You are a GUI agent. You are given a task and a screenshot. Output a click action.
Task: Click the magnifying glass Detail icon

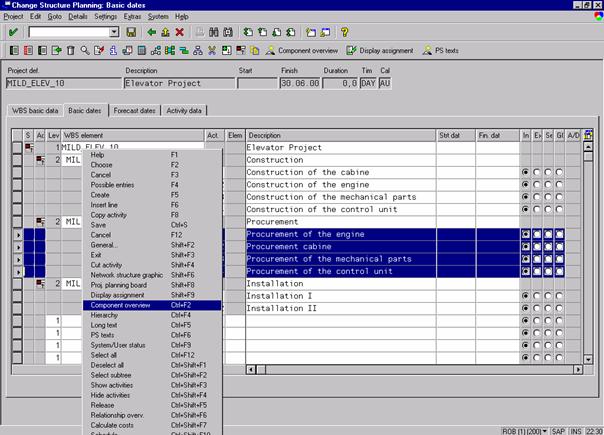(x=85, y=50)
